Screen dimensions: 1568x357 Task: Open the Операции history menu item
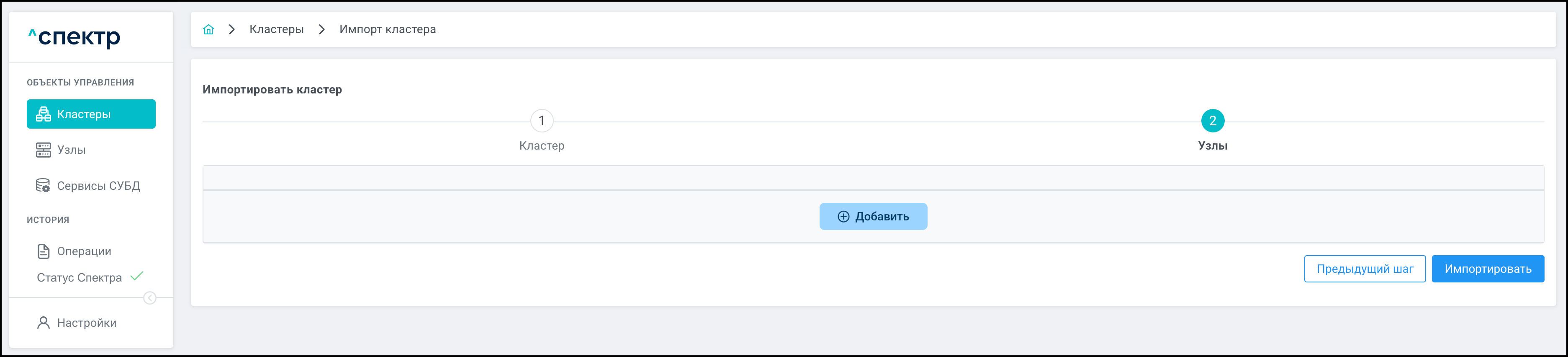pyautogui.click(x=84, y=251)
